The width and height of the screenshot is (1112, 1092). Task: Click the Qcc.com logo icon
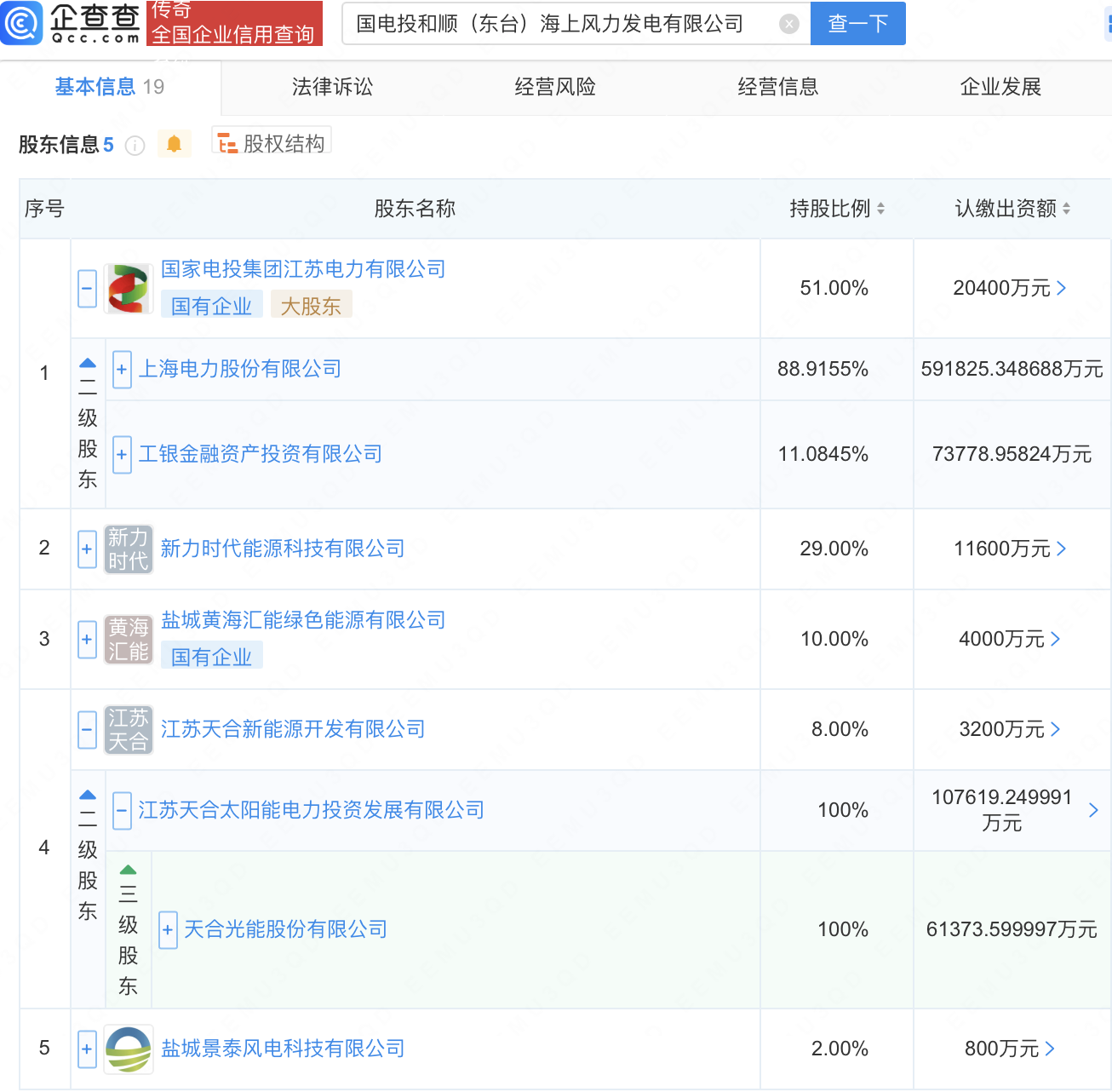[x=22, y=23]
